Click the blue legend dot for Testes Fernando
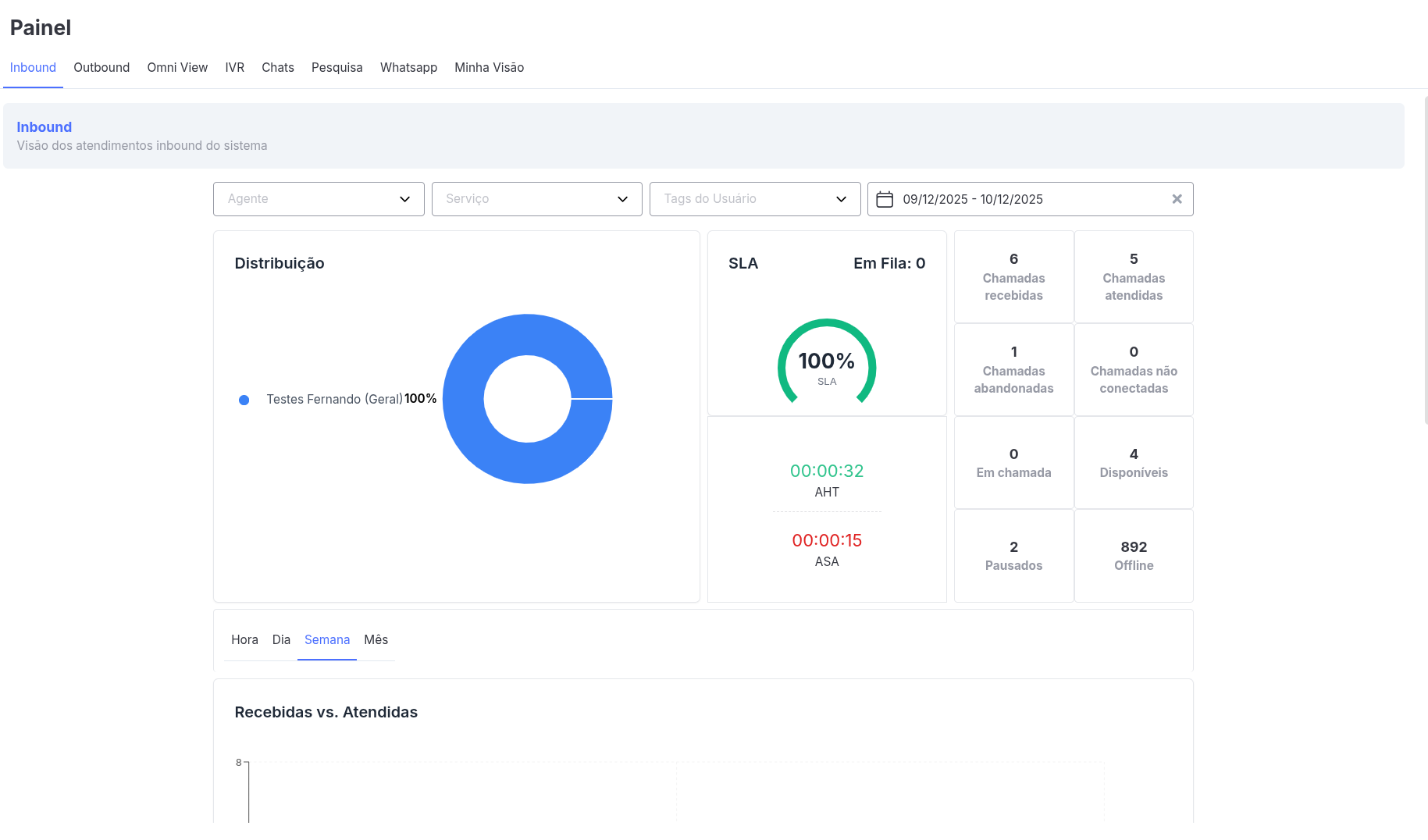1428x840 pixels. [x=244, y=400]
